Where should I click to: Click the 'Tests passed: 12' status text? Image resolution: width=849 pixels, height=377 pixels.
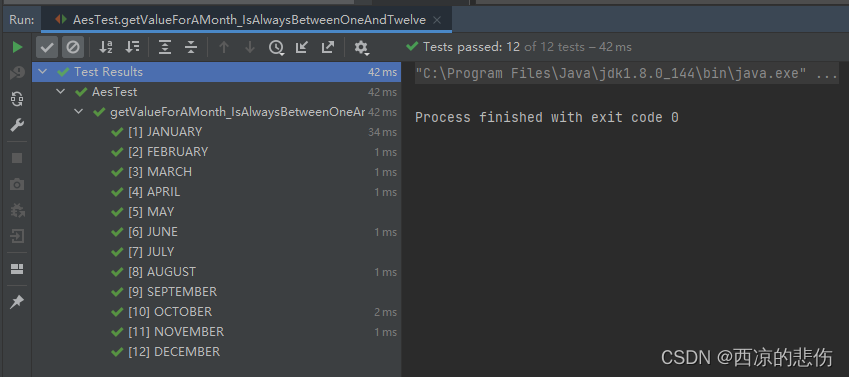point(472,47)
